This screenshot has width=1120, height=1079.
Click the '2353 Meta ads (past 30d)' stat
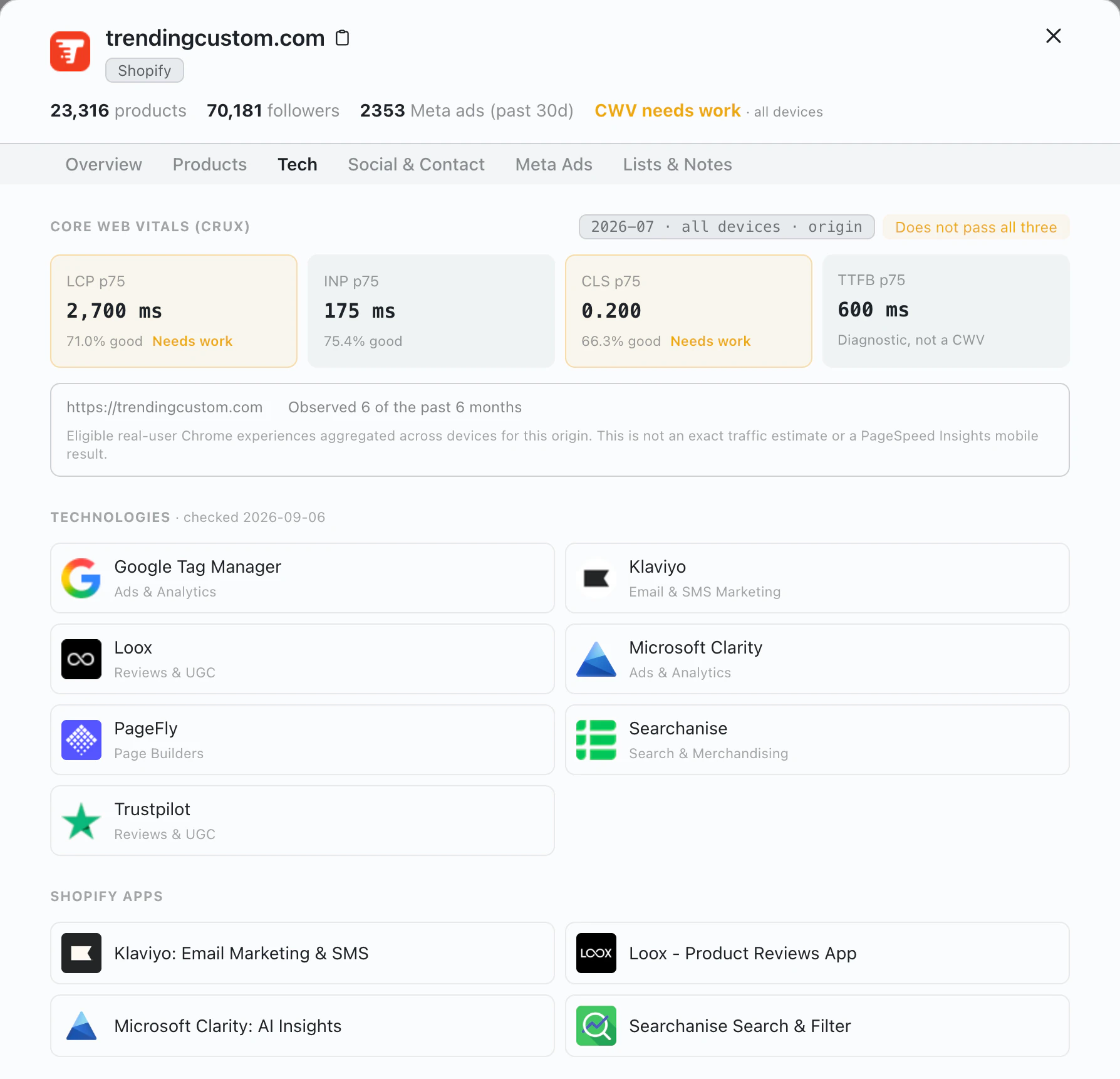click(x=467, y=110)
